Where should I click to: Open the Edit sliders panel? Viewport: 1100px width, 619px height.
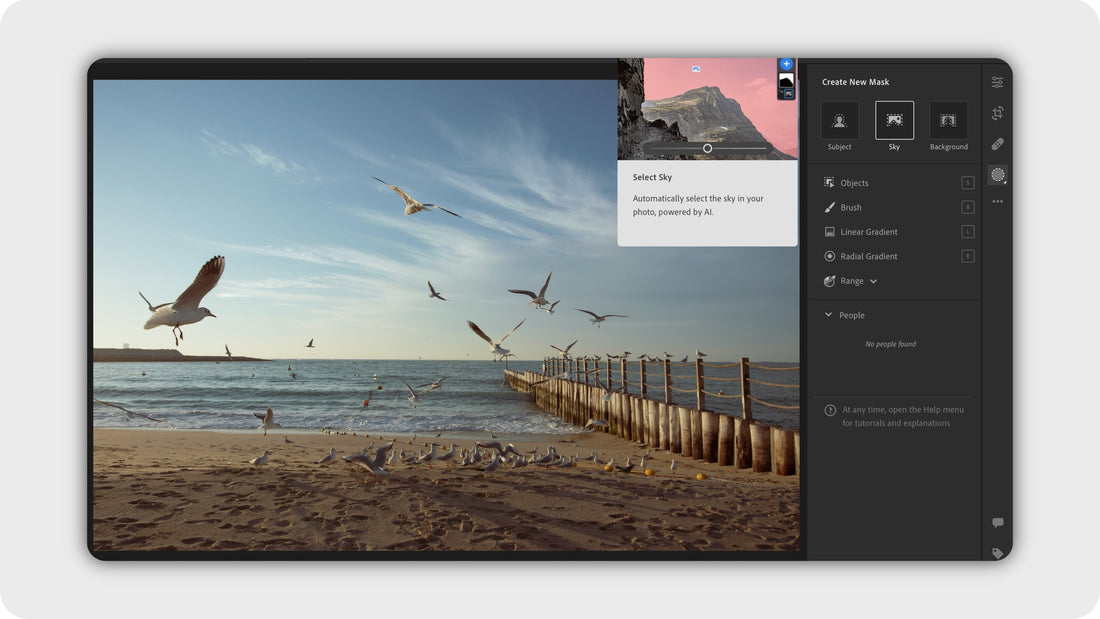point(997,82)
